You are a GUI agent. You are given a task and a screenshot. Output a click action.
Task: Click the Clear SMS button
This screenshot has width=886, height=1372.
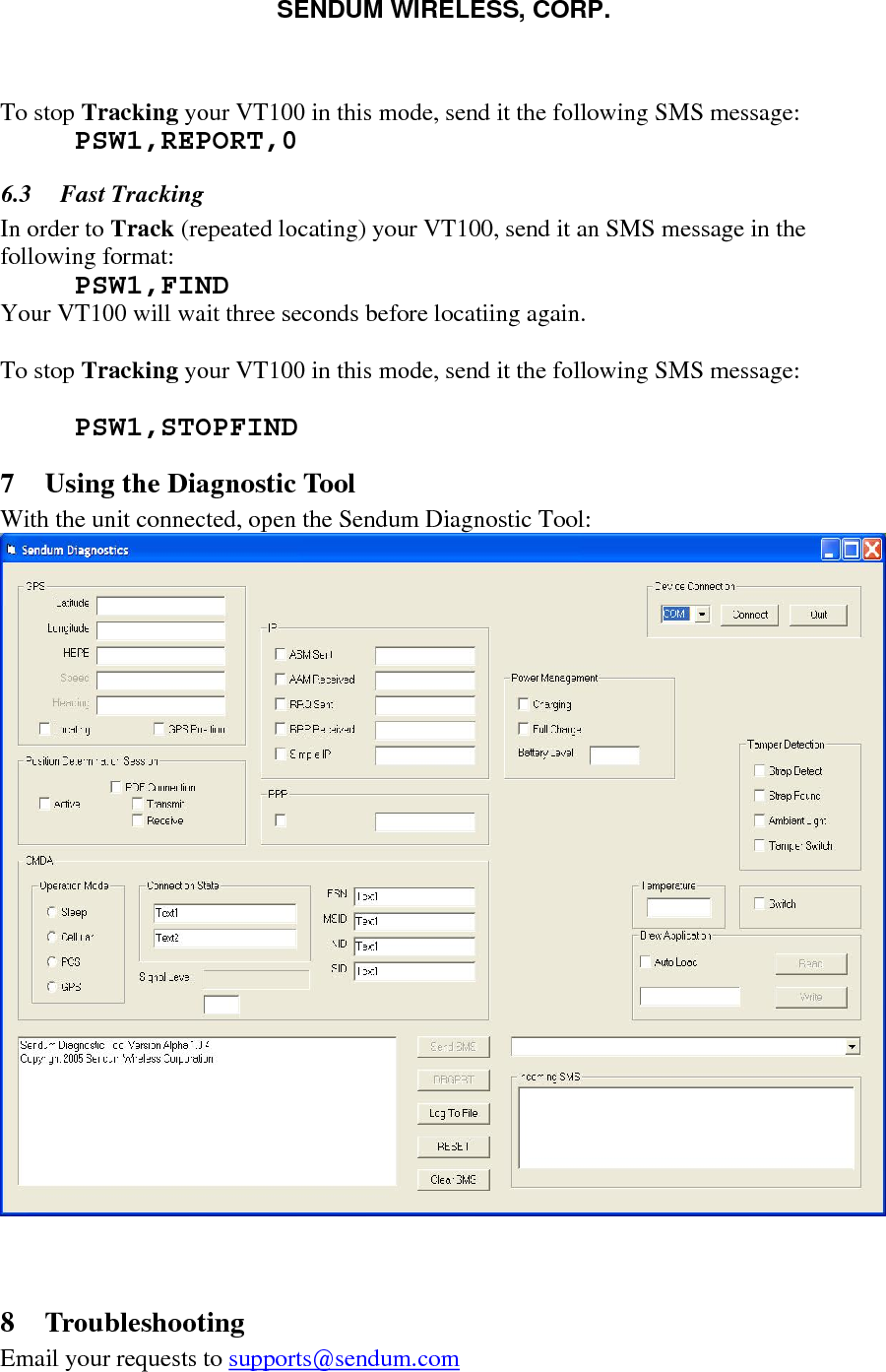(453, 1179)
